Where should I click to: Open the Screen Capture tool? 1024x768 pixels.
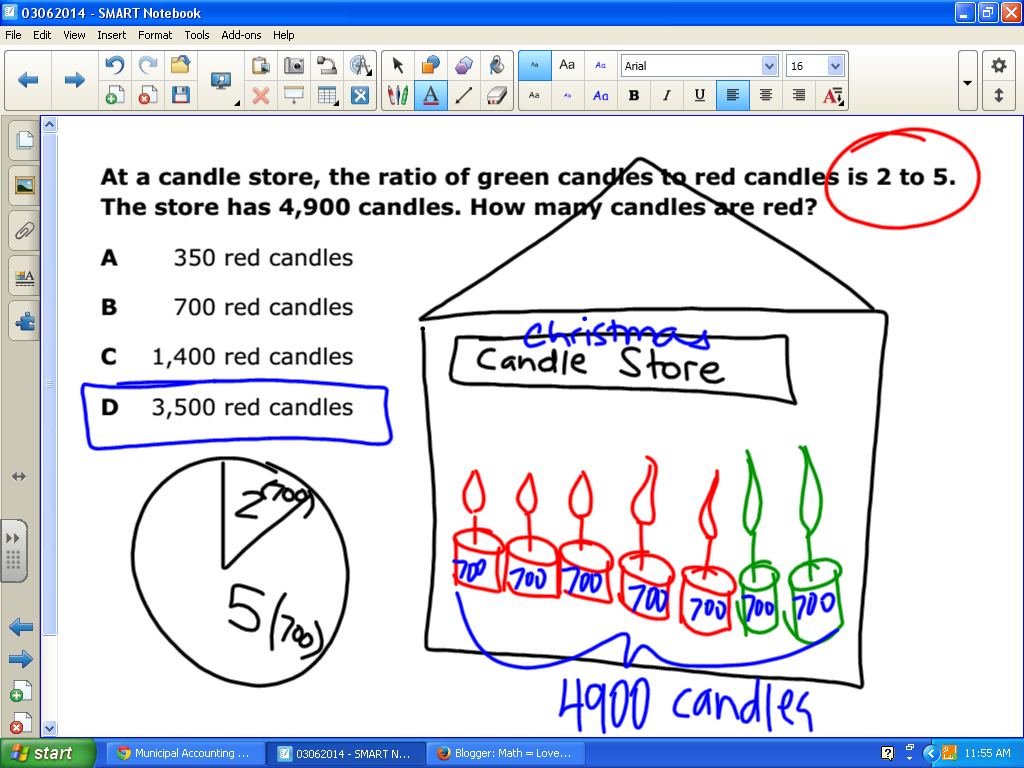pyautogui.click(x=294, y=66)
